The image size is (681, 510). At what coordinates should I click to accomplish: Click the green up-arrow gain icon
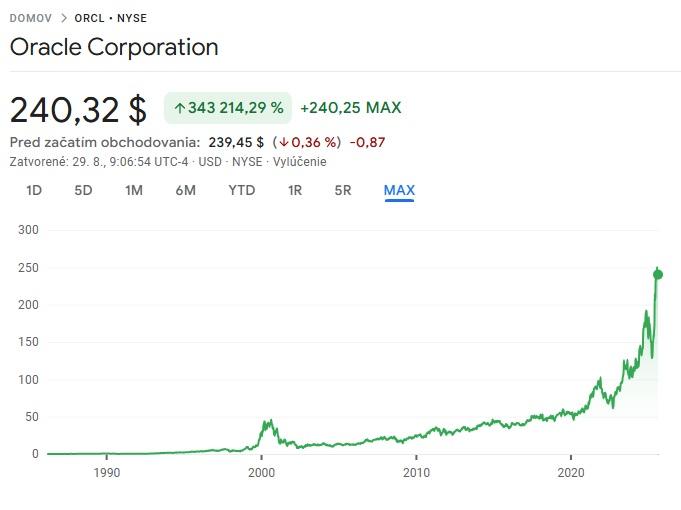(x=180, y=108)
